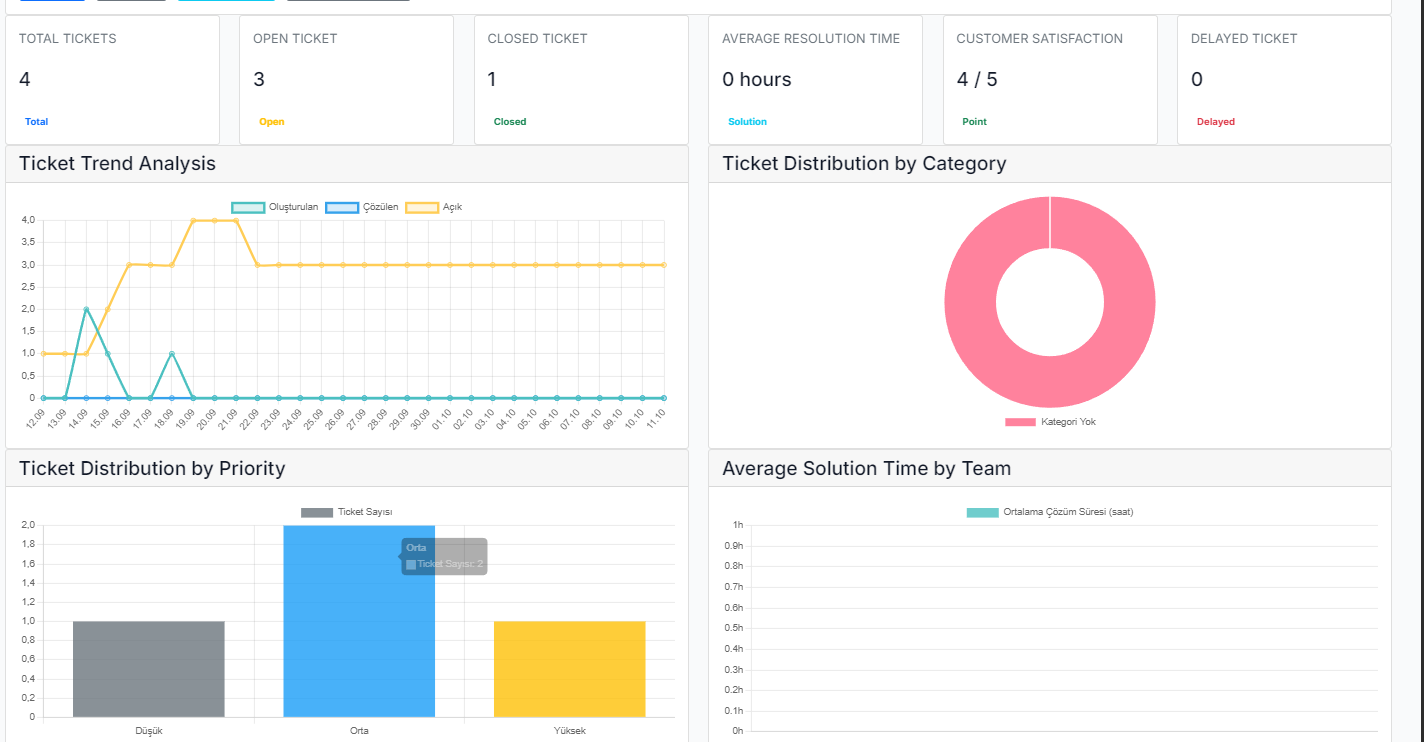Toggle the Ticket Sayısı legend swatch
This screenshot has height=742, width=1424.
pos(346,512)
